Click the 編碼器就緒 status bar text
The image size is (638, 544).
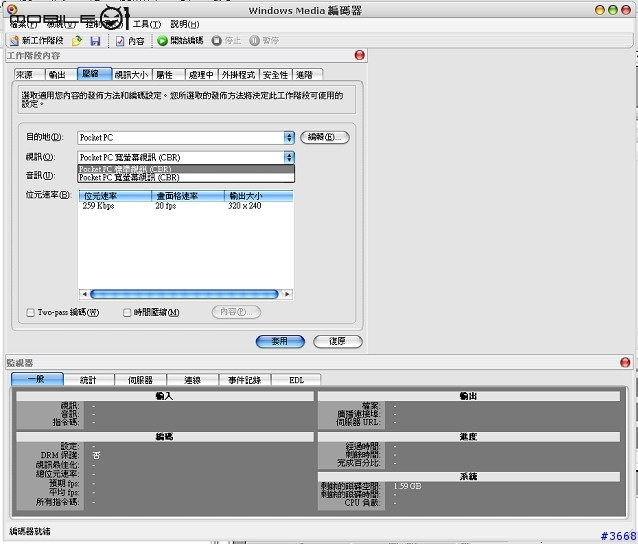click(30, 531)
